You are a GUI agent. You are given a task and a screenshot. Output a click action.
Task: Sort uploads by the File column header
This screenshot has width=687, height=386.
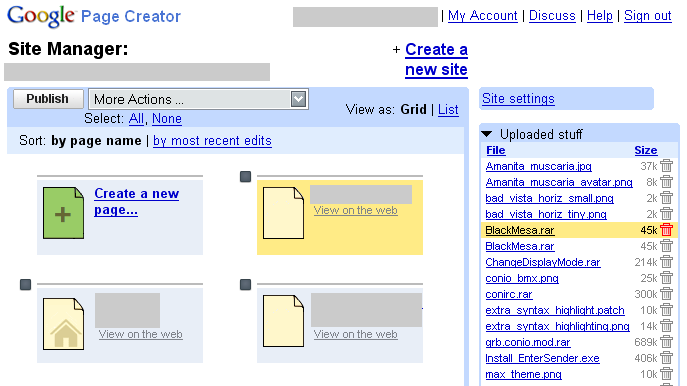click(496, 150)
